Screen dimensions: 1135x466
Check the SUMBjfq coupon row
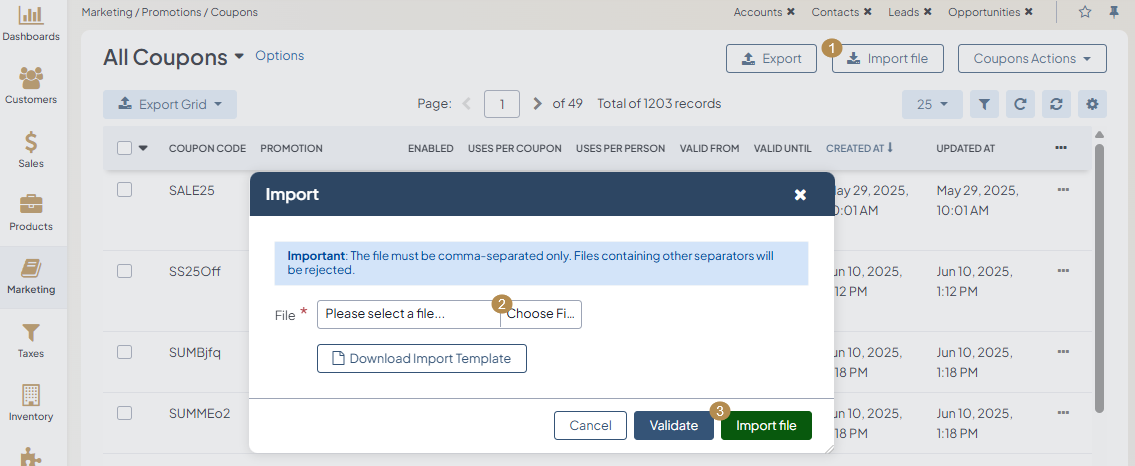(125, 352)
